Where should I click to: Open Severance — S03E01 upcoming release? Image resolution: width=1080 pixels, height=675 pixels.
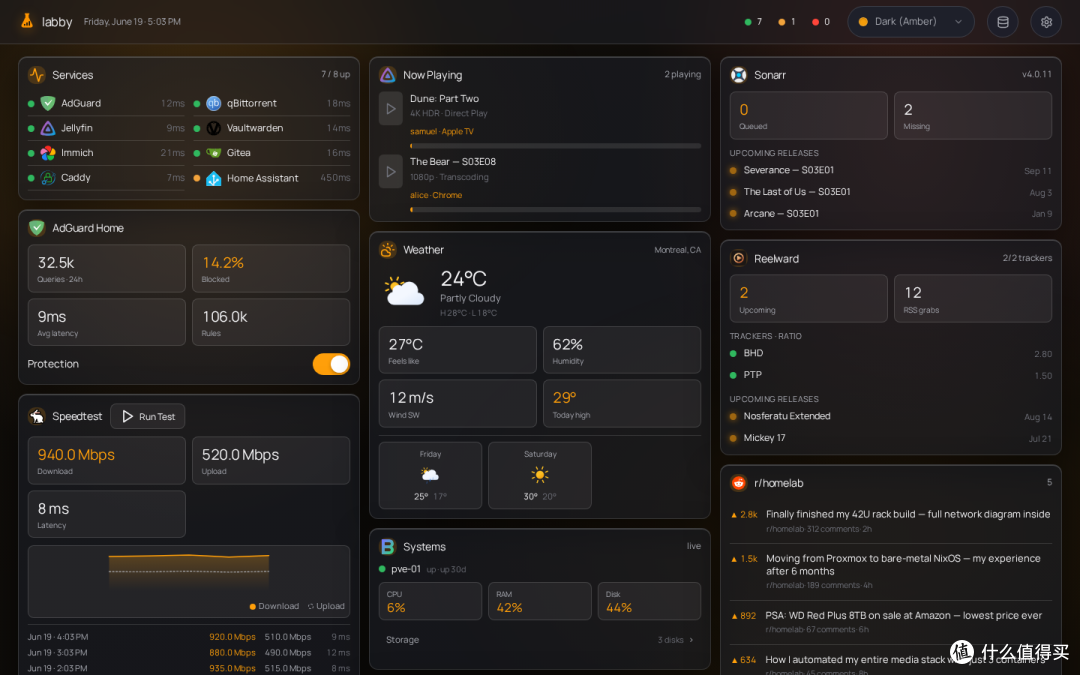(891, 170)
